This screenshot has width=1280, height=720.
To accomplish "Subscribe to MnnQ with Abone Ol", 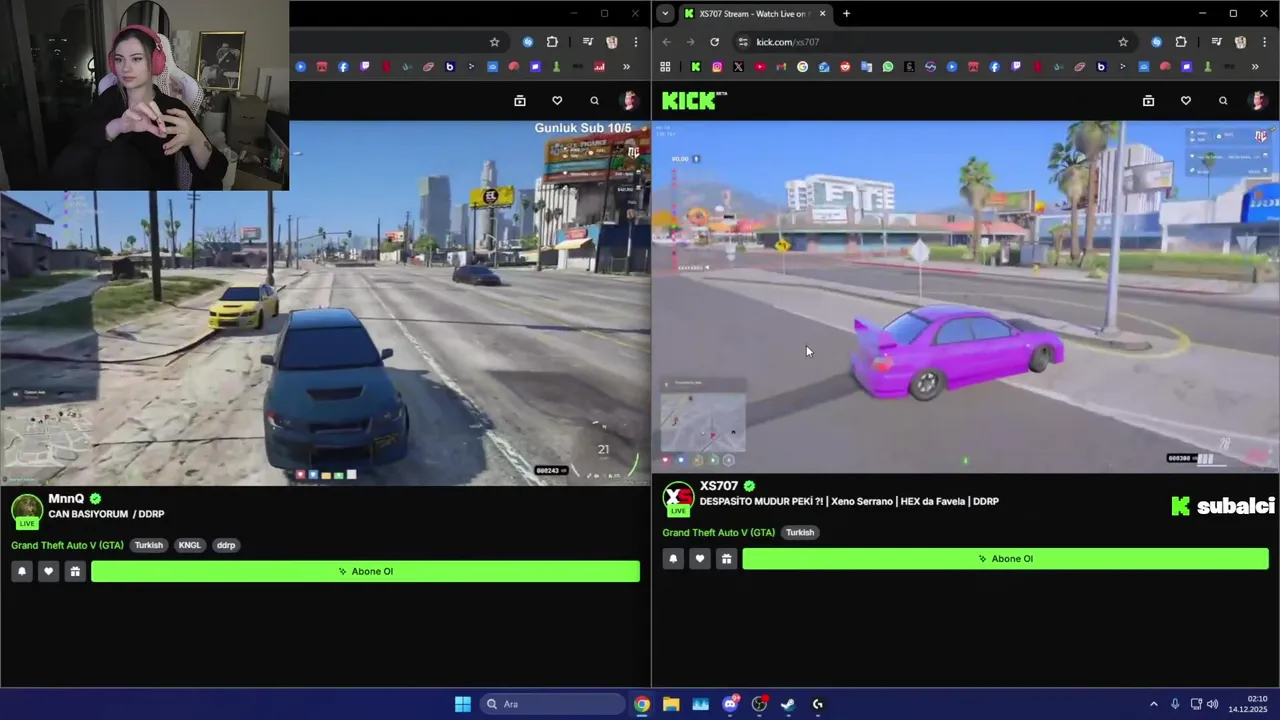I will 365,571.
